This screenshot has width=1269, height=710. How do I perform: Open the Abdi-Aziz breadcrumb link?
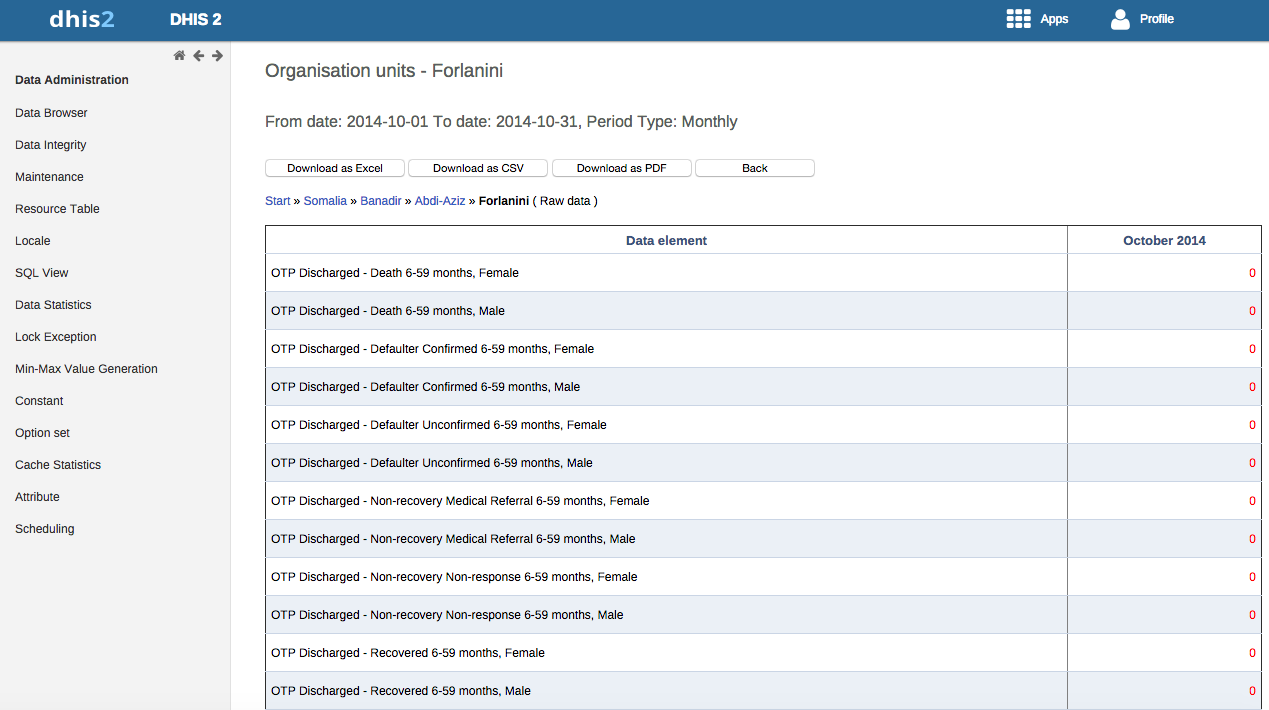click(440, 201)
